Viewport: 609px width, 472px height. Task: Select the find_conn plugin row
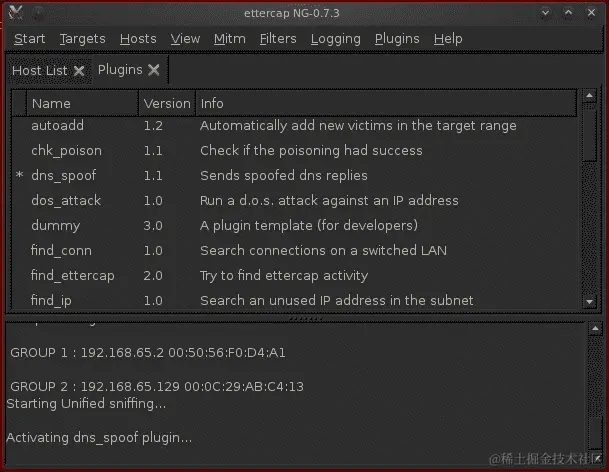point(294,251)
